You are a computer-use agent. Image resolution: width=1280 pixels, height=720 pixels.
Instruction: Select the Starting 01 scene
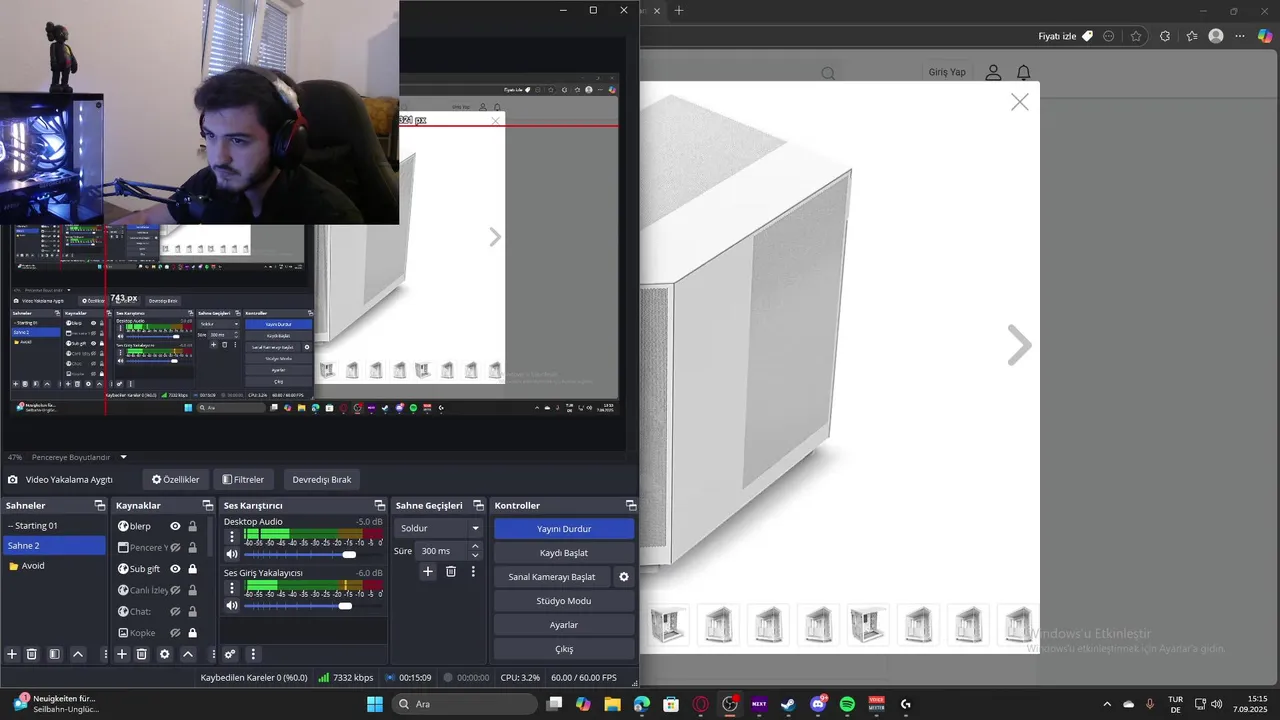(54, 526)
